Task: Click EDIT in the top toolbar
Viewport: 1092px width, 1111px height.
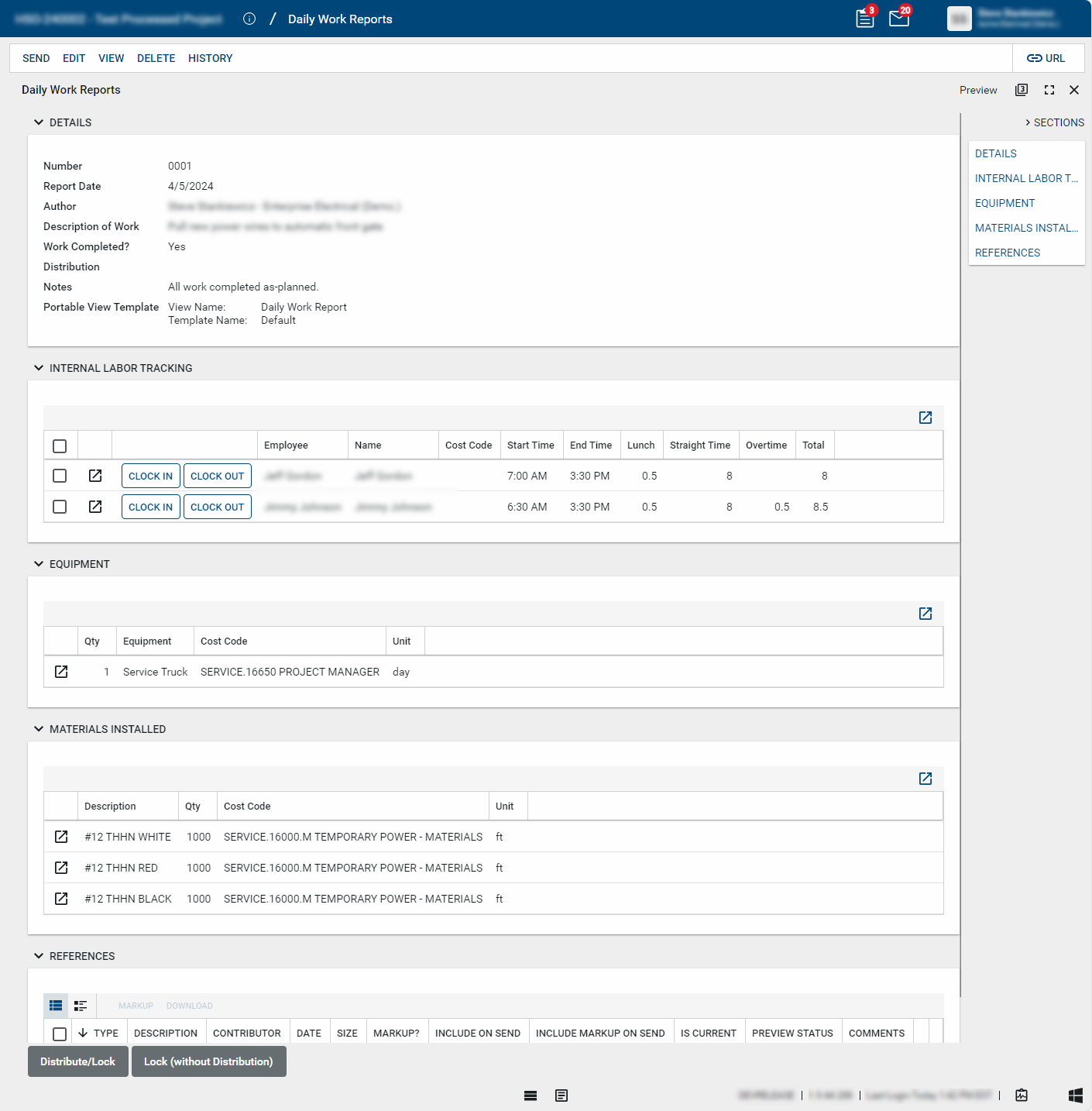Action: coord(74,58)
